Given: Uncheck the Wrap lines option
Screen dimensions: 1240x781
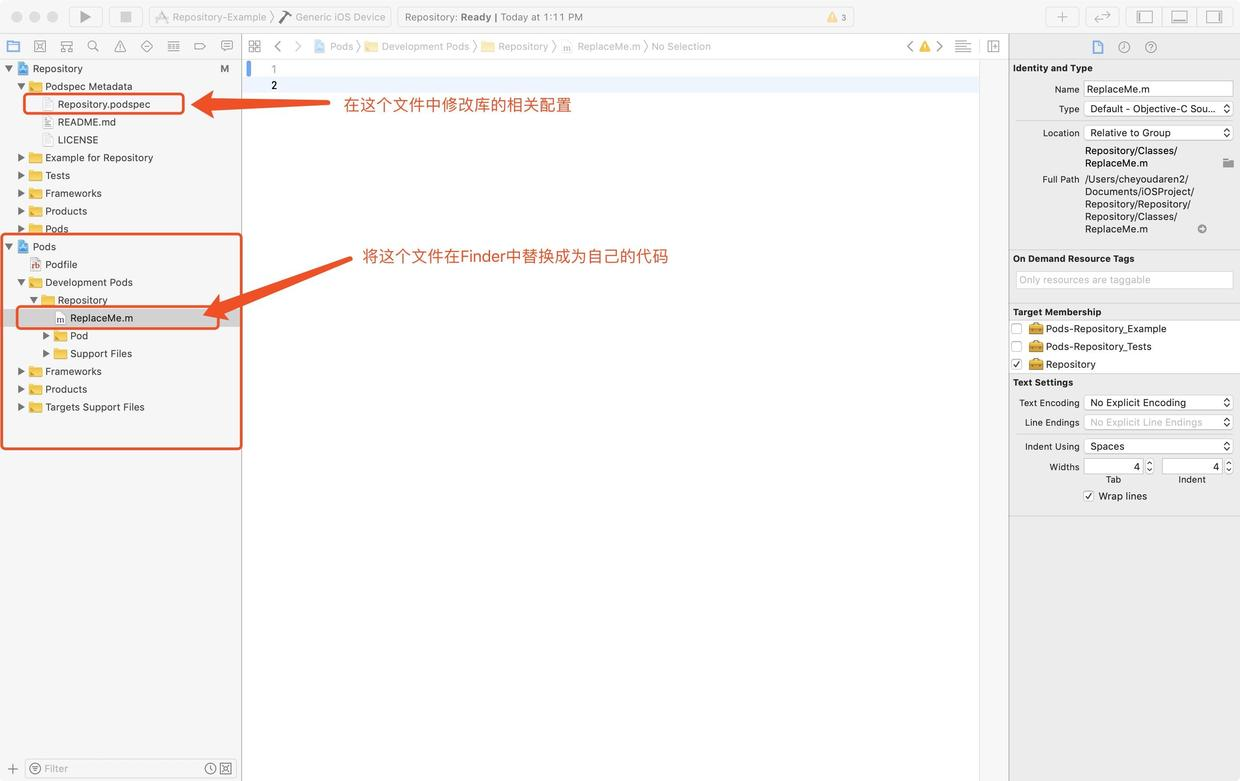Looking at the screenshot, I should [1088, 495].
